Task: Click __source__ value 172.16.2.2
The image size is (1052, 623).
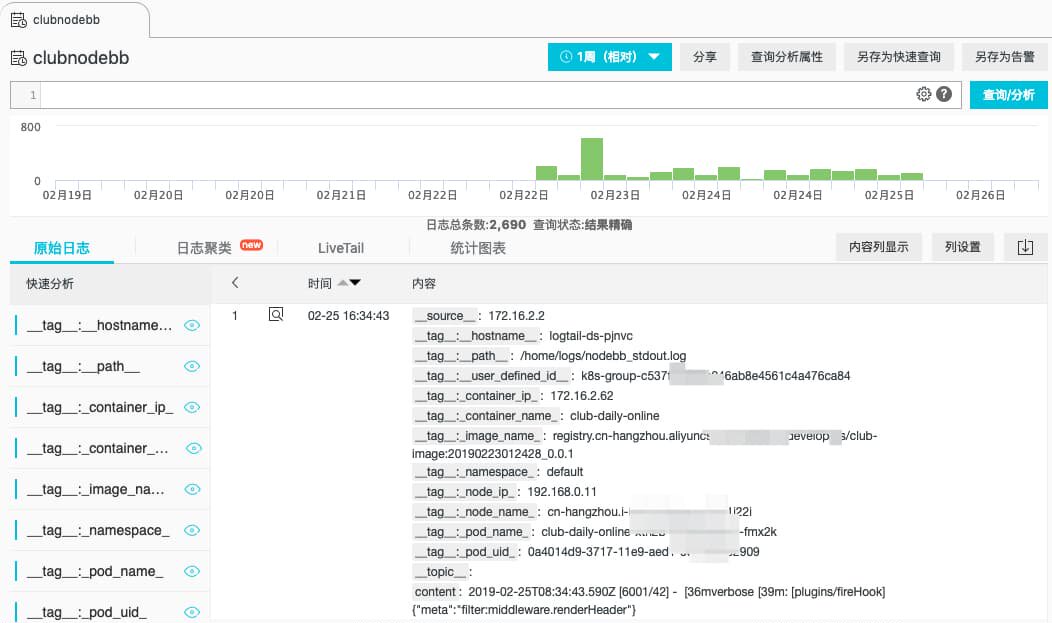Action: coord(516,316)
